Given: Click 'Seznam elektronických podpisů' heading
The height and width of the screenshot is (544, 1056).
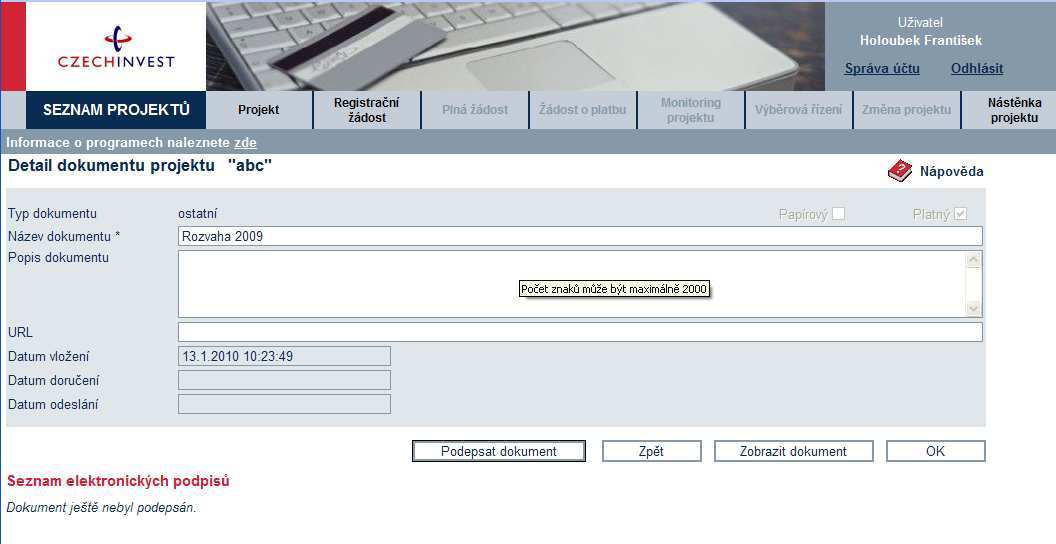Looking at the screenshot, I should click(119, 481).
